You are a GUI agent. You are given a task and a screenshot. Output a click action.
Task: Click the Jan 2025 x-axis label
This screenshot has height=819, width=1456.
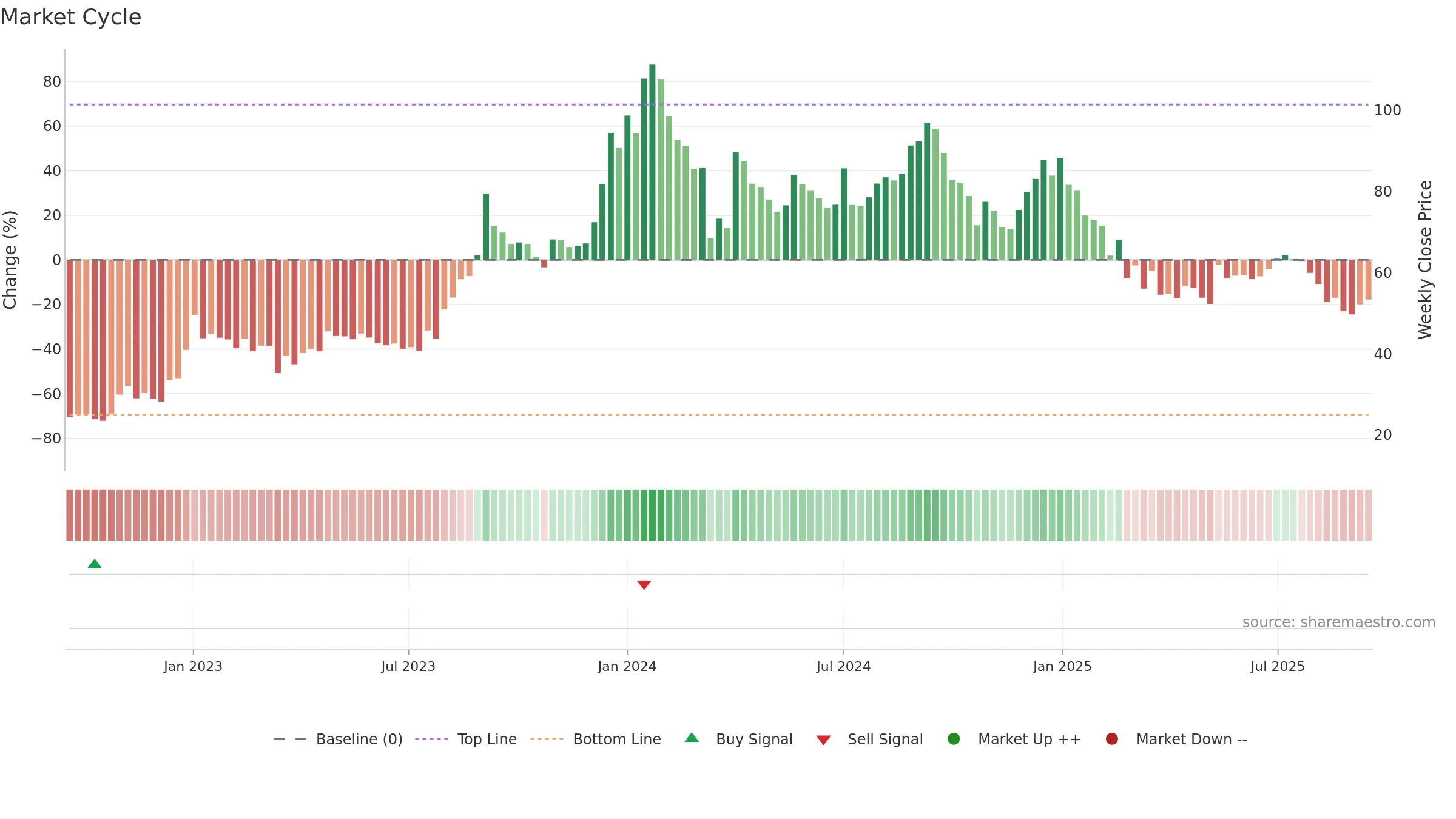(x=1062, y=667)
